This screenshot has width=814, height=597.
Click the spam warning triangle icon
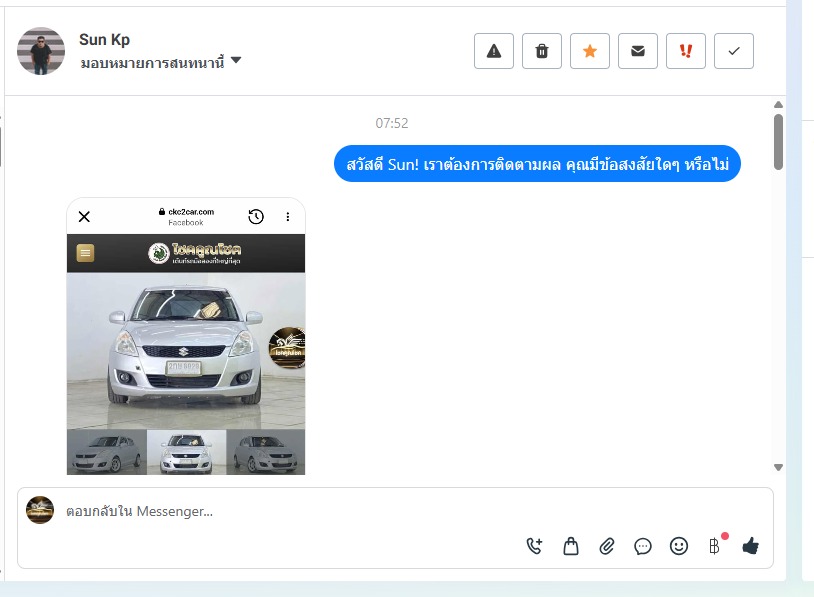pos(494,51)
